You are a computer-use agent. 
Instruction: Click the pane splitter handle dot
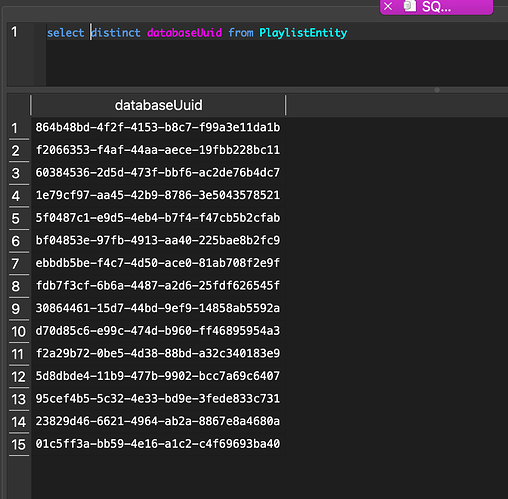[x=437, y=90]
